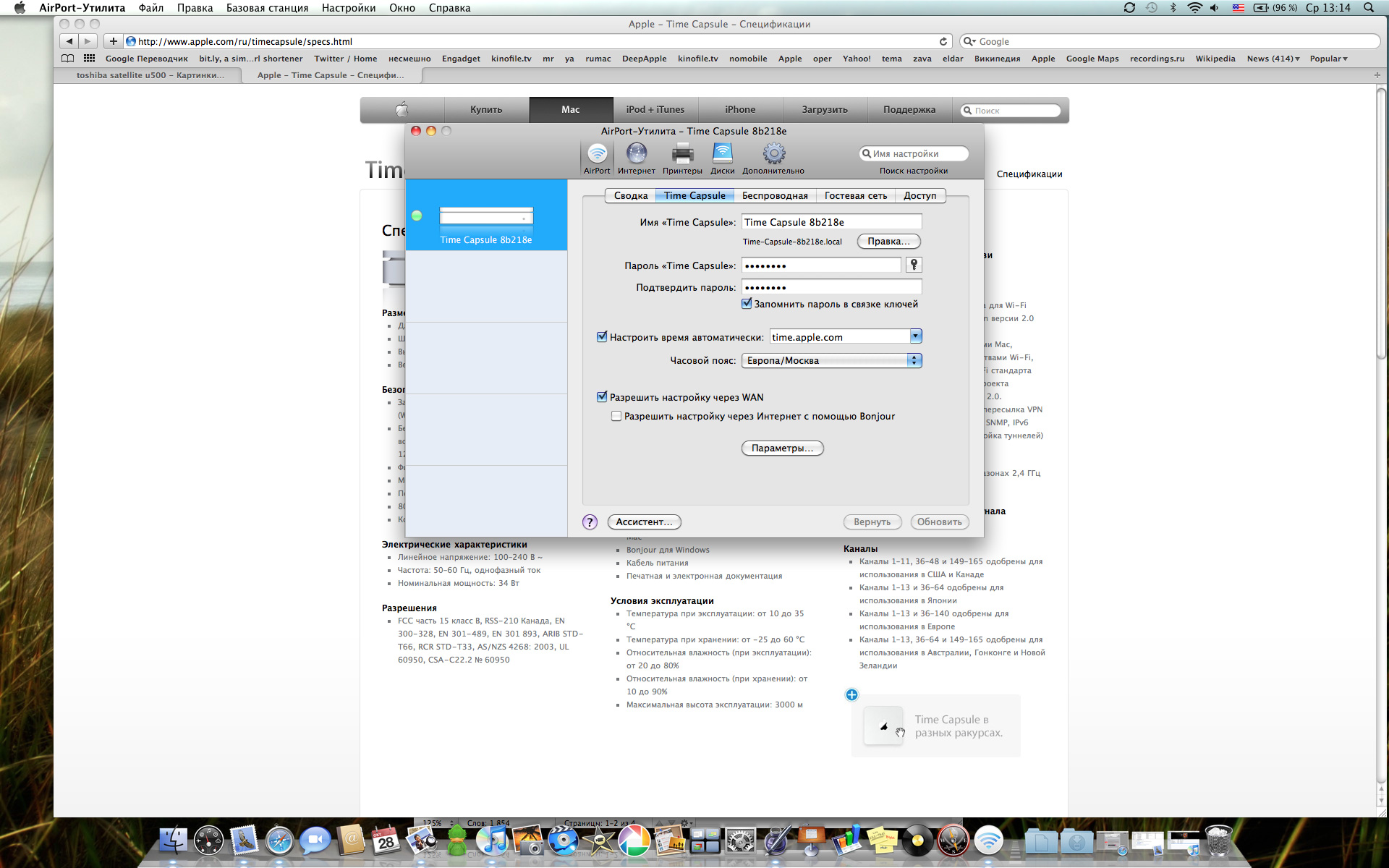This screenshot has height=868, width=1389.
Task: Enable Bonjour Internet setup checkbox
Action: tap(616, 416)
